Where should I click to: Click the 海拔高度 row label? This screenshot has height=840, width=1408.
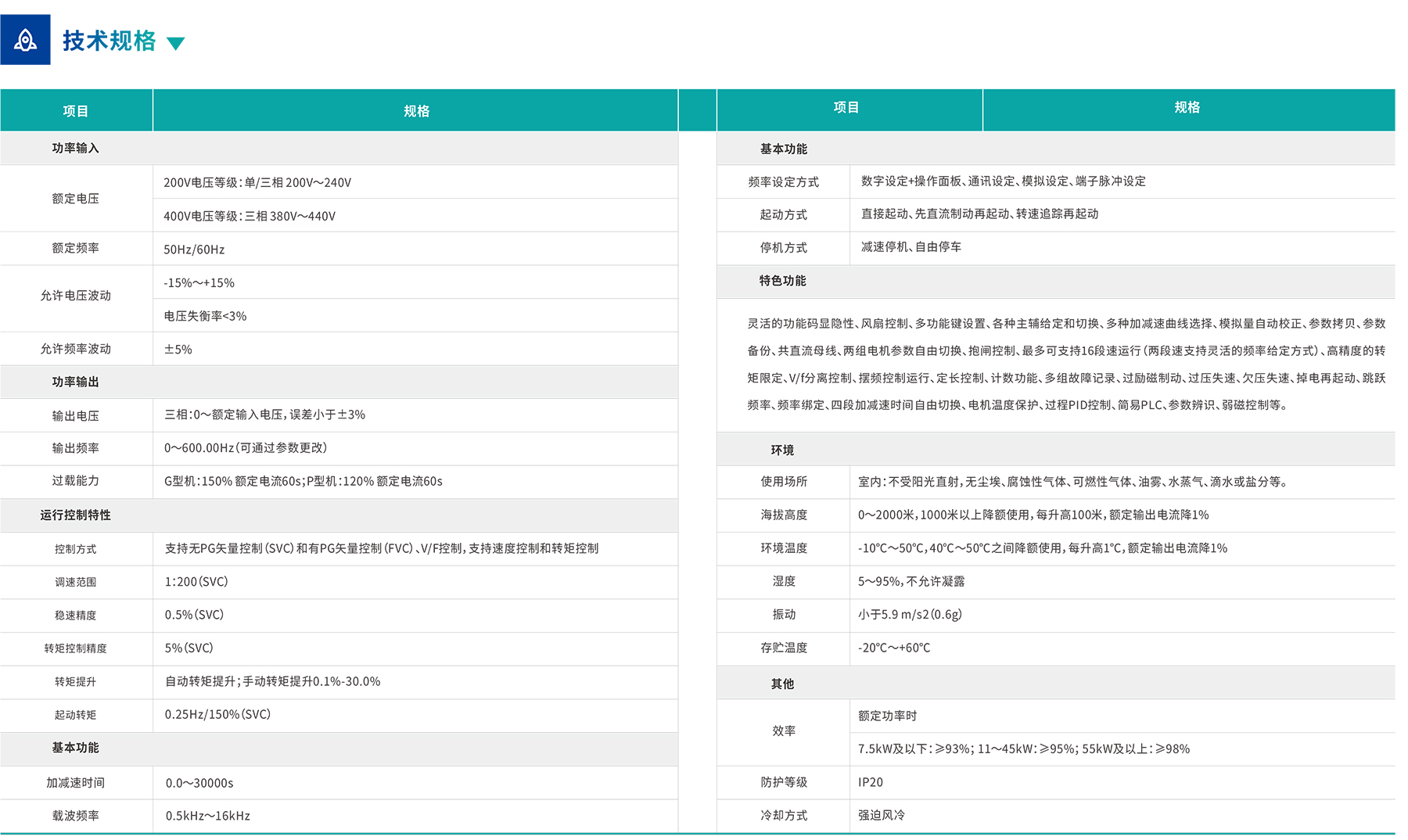pyautogui.click(x=783, y=515)
